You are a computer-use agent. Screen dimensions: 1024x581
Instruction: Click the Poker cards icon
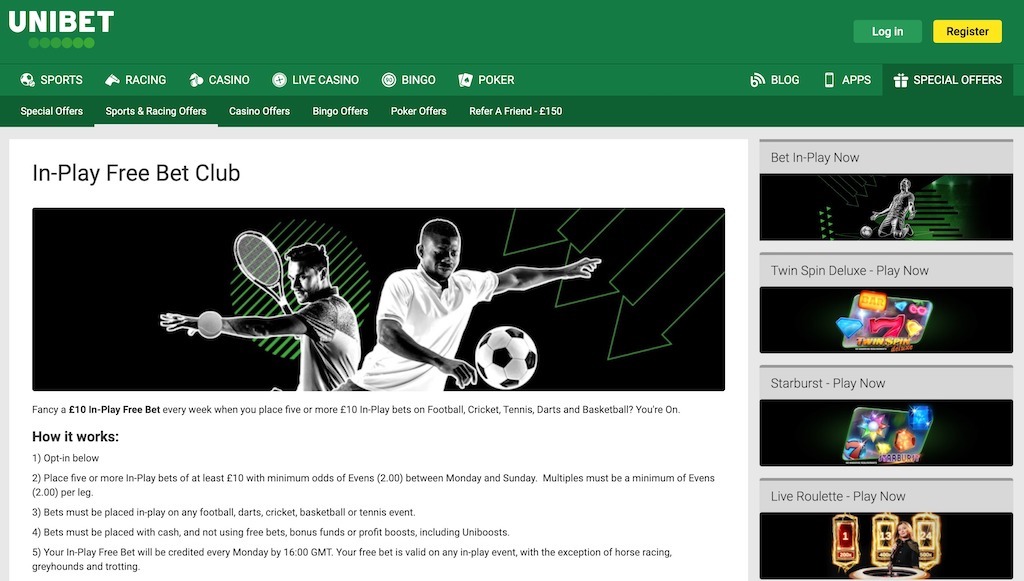(465, 80)
